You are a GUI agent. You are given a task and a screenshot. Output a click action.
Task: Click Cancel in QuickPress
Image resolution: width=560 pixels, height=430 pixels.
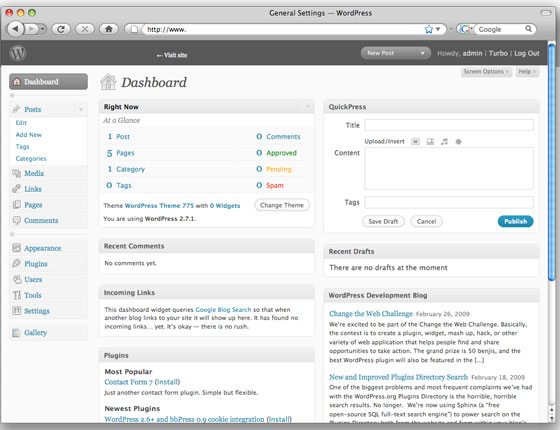[426, 221]
